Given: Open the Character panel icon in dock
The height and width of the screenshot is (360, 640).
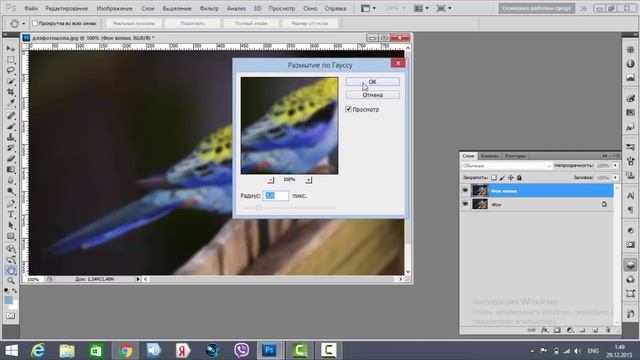Looking at the screenshot, I should point(630,196).
